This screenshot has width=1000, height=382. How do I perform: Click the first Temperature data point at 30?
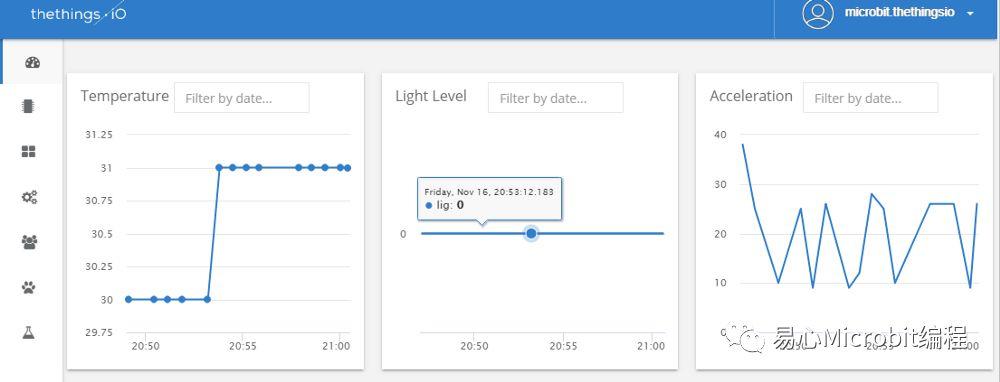pos(128,299)
